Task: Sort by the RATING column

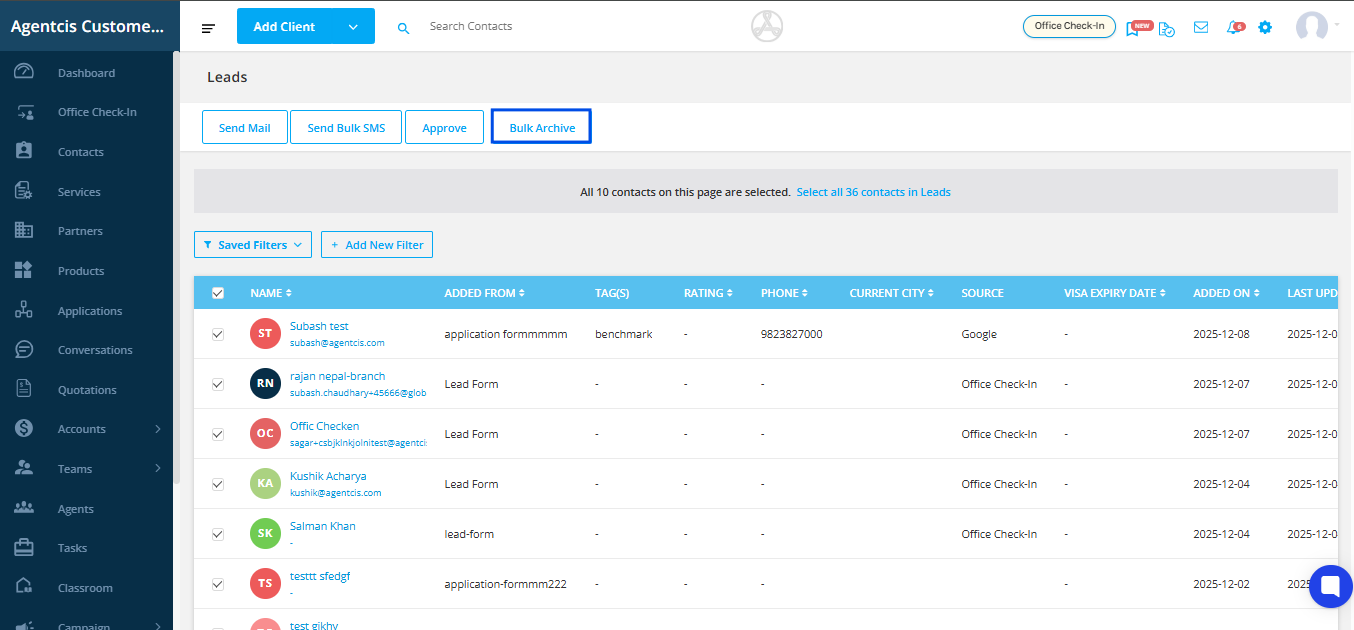Action: (708, 293)
